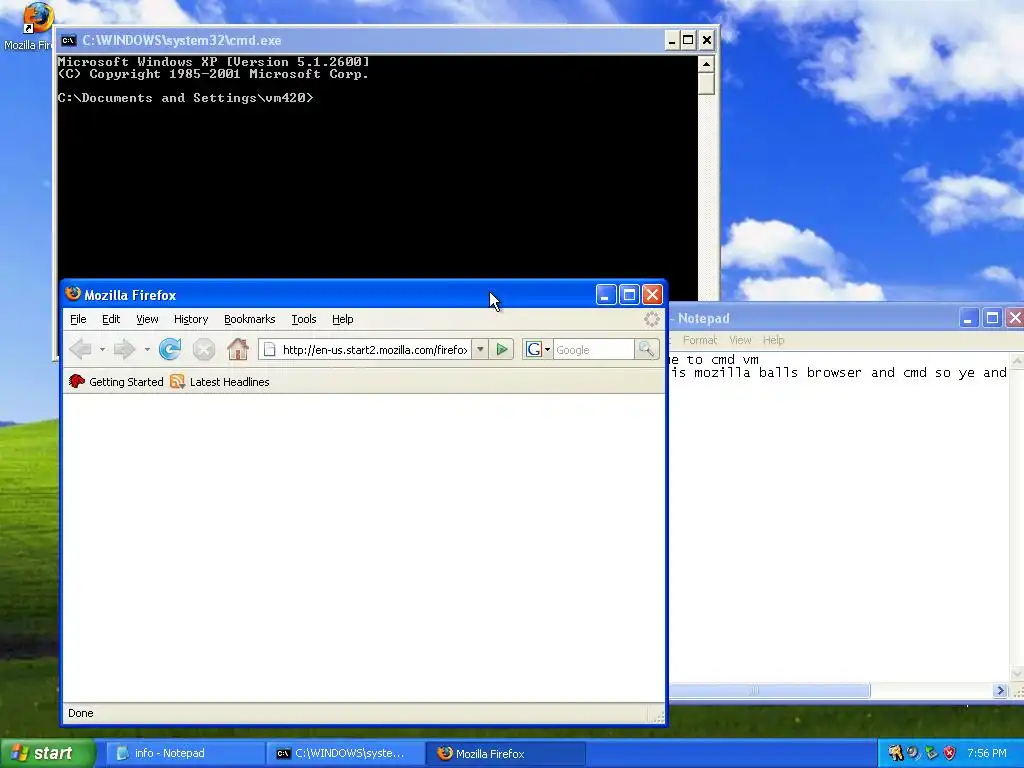Click the Windows Start button

tap(48, 754)
